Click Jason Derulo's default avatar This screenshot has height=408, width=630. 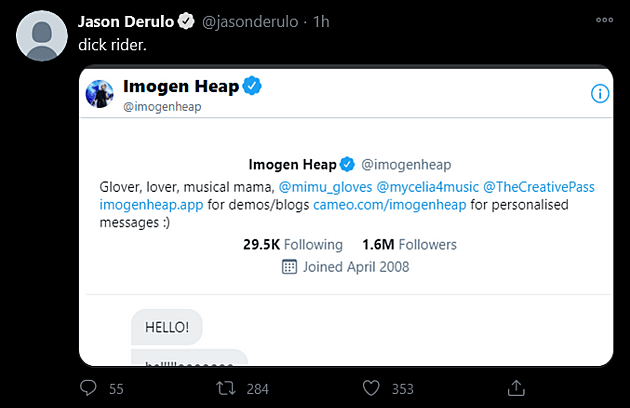click(x=42, y=36)
